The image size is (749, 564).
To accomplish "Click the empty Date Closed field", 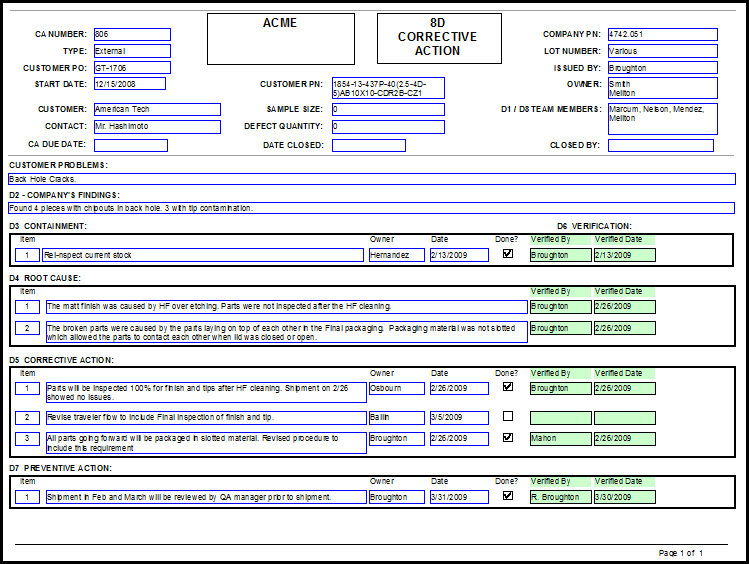I will 369,145.
